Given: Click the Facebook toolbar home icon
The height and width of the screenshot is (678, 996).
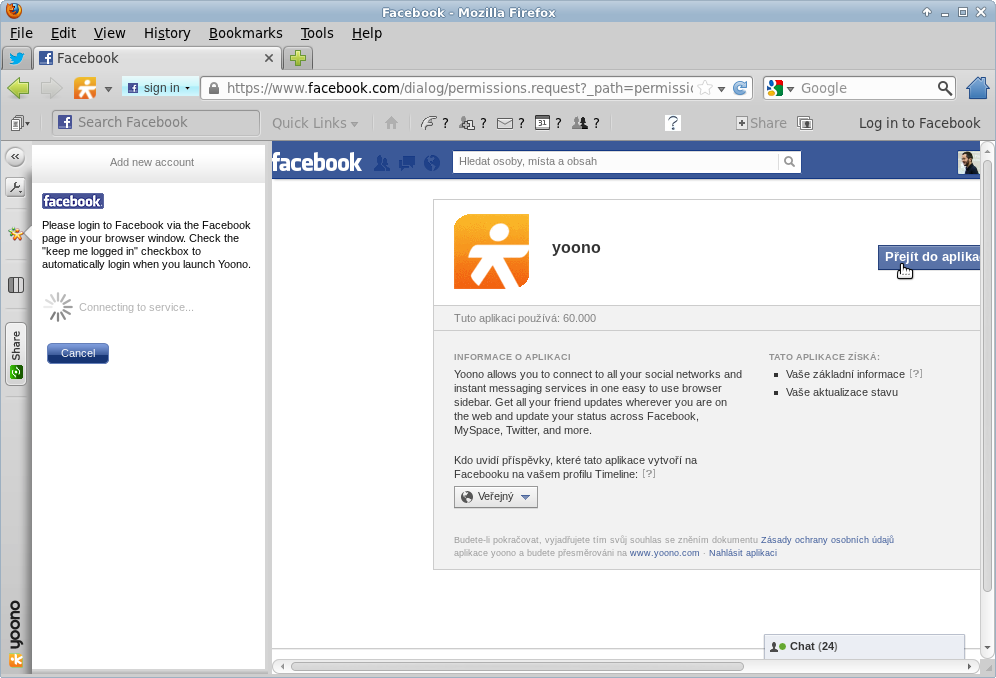Looking at the screenshot, I should click(x=391, y=123).
